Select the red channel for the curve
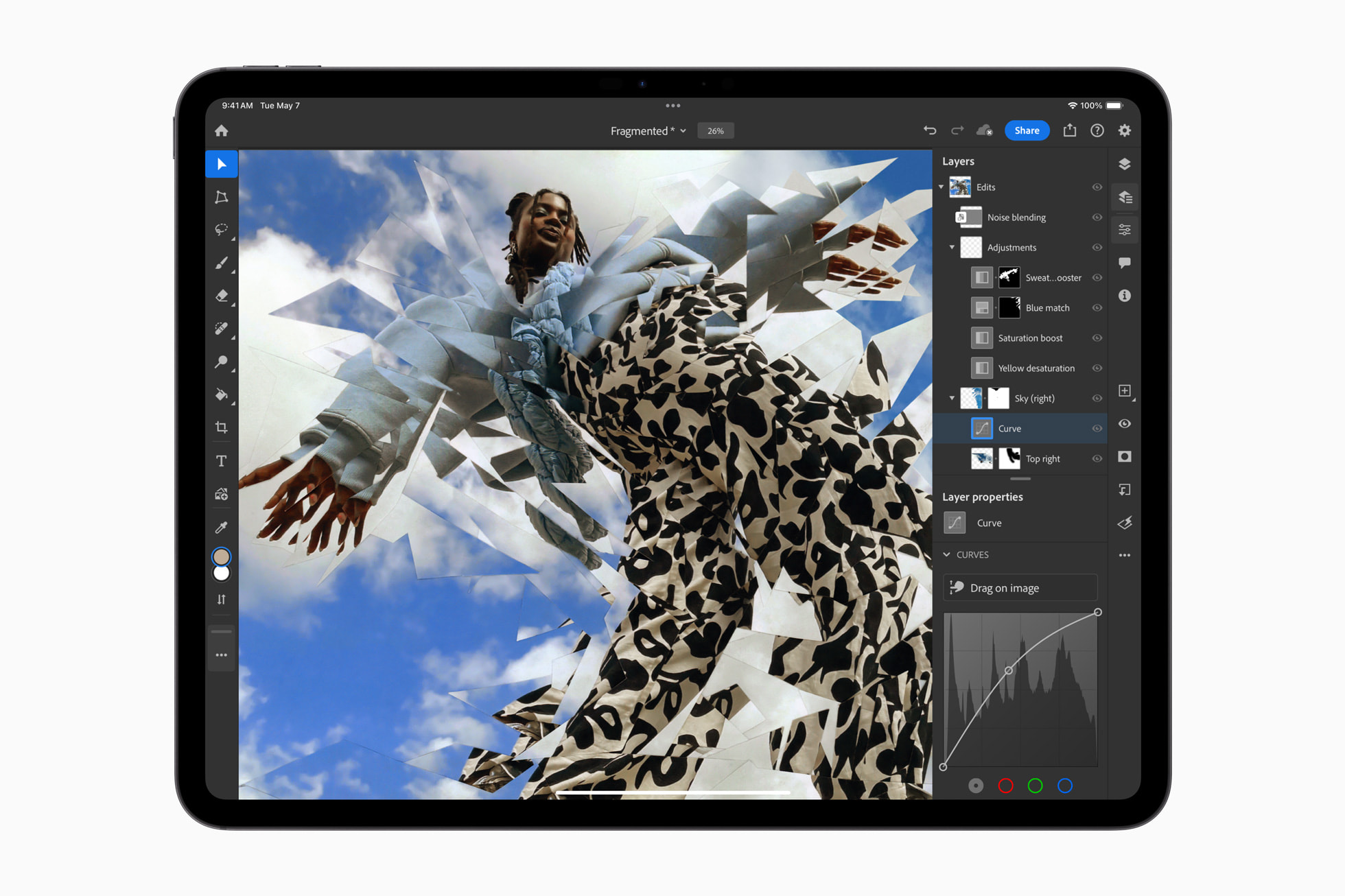The width and height of the screenshot is (1345, 896). tap(1006, 786)
